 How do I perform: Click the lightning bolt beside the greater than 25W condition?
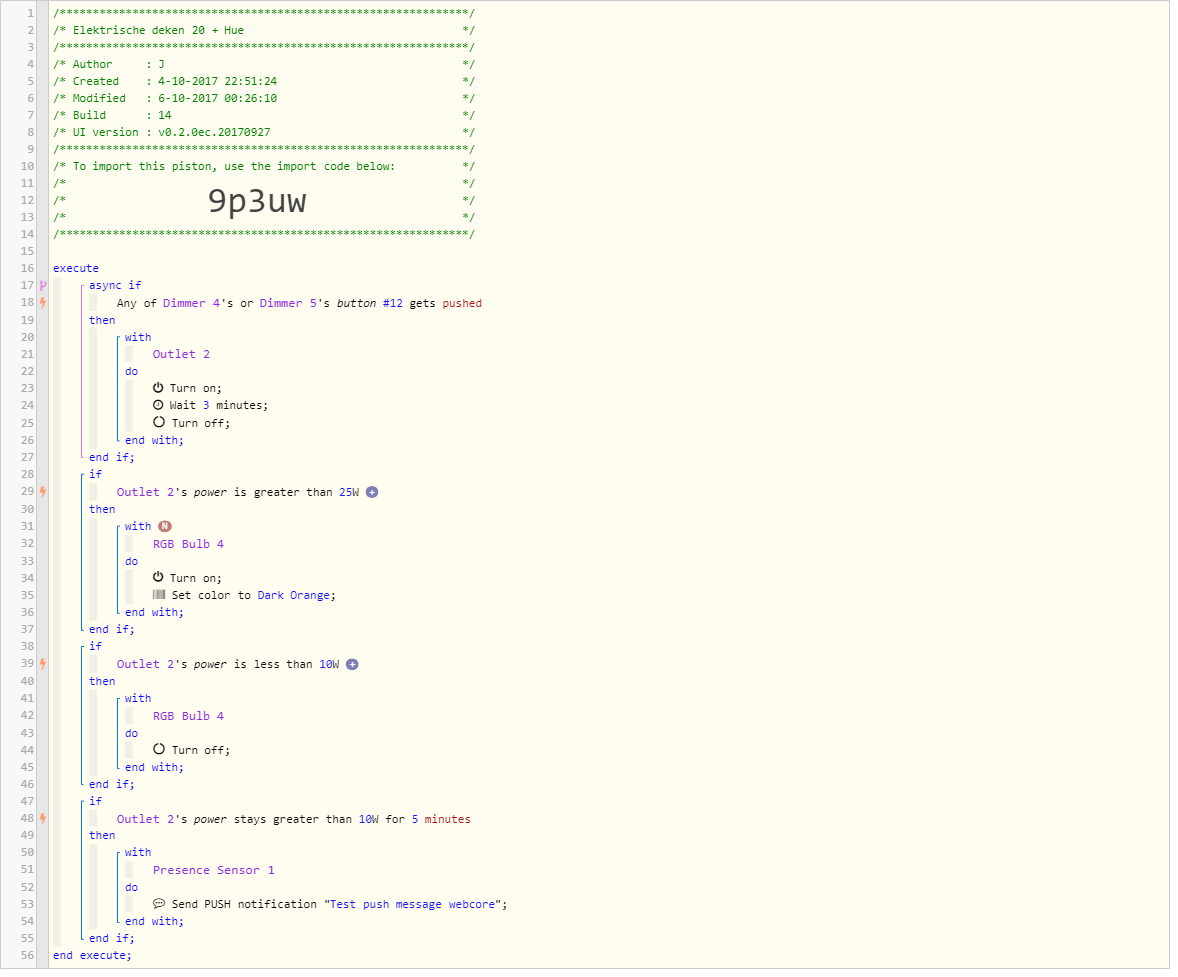click(x=43, y=492)
